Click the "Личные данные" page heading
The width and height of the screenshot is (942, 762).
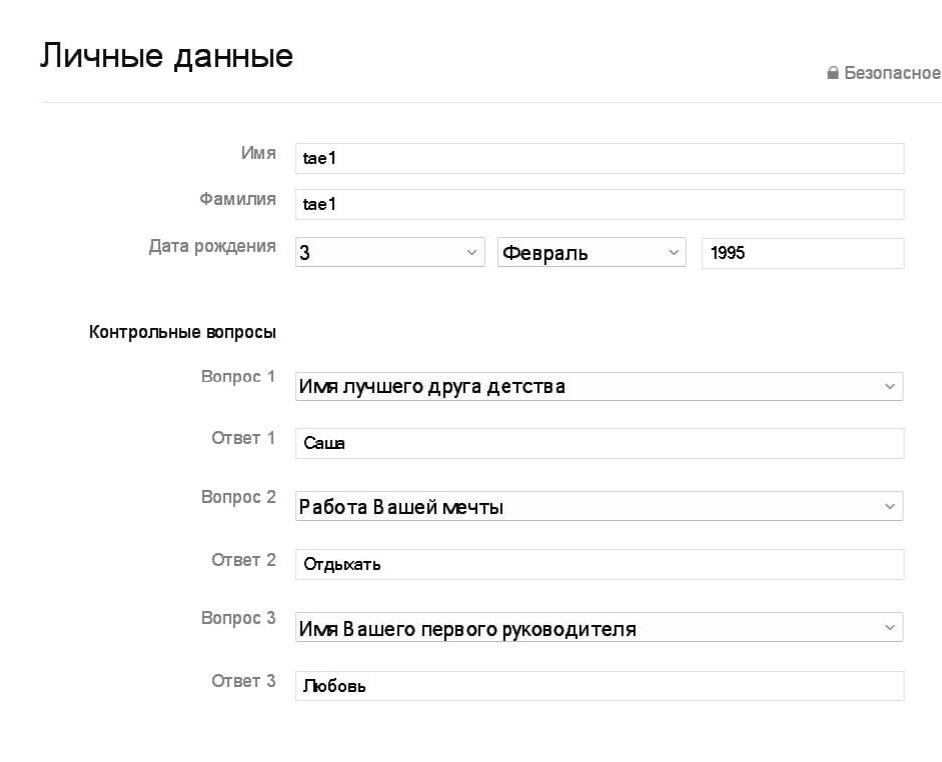click(166, 56)
